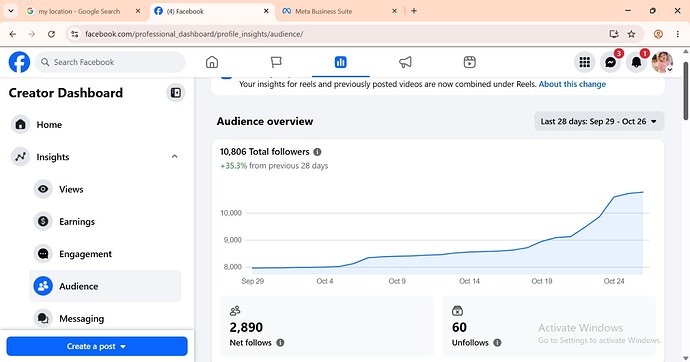Open the Ad Center megaphone icon
This screenshot has width=690, height=362.
(x=405, y=62)
